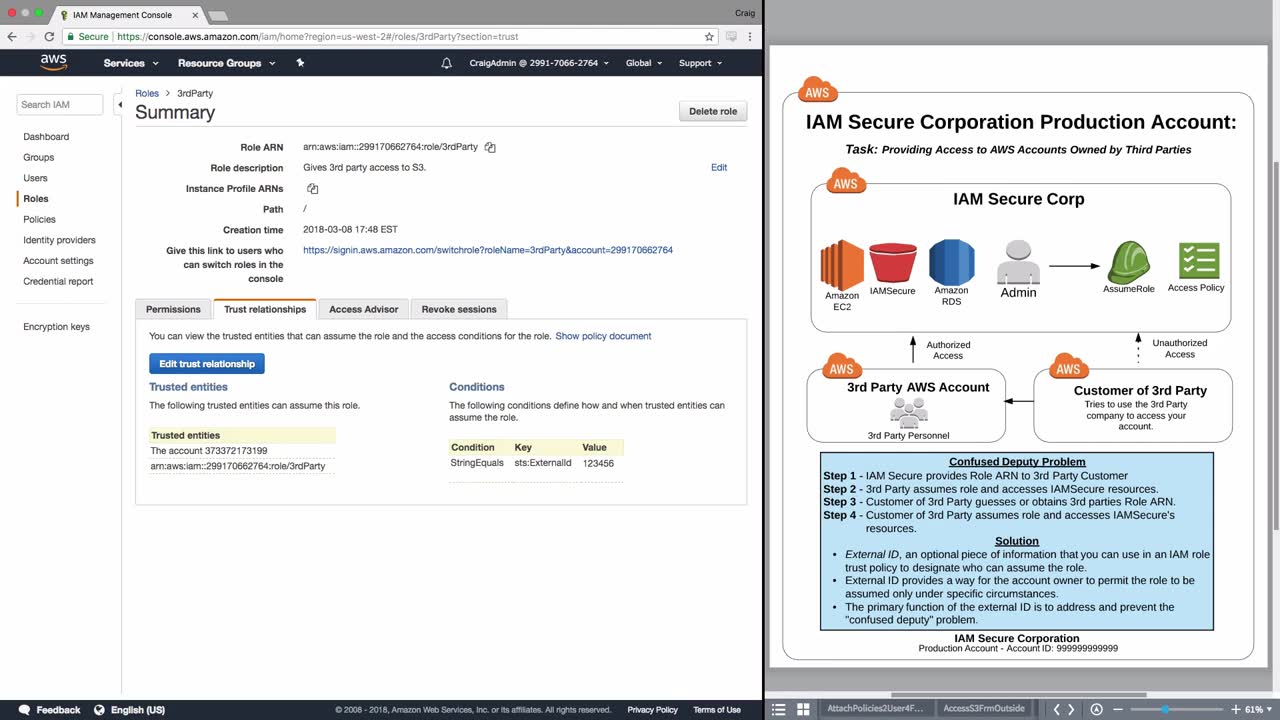Switch to the Permissions tab
The width and height of the screenshot is (1280, 720).
[174, 309]
